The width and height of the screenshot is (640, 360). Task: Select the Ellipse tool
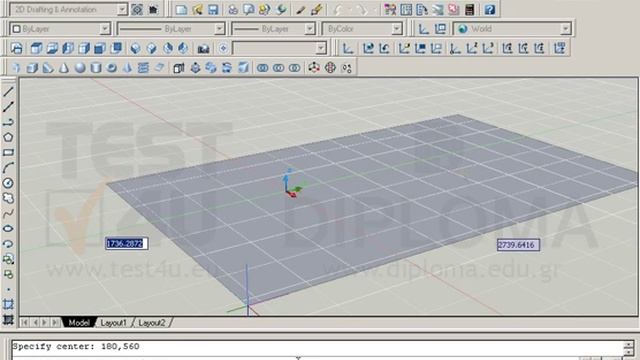pos(8,229)
